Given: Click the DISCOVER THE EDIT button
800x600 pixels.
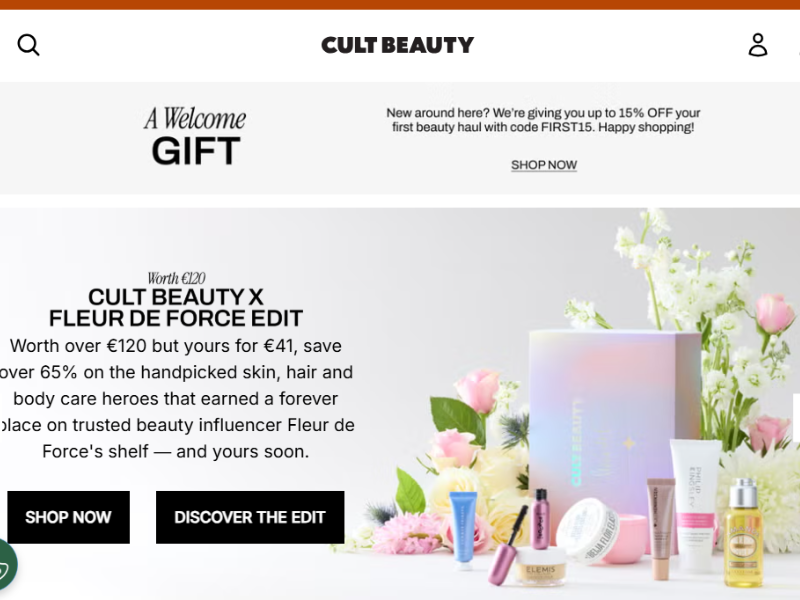Looking at the screenshot, I should (x=250, y=517).
